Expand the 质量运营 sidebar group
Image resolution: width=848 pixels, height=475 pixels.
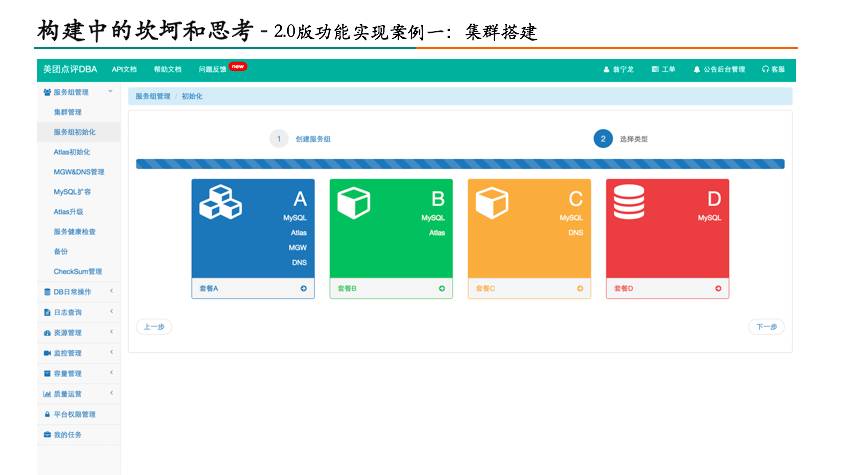pyautogui.click(x=111, y=393)
